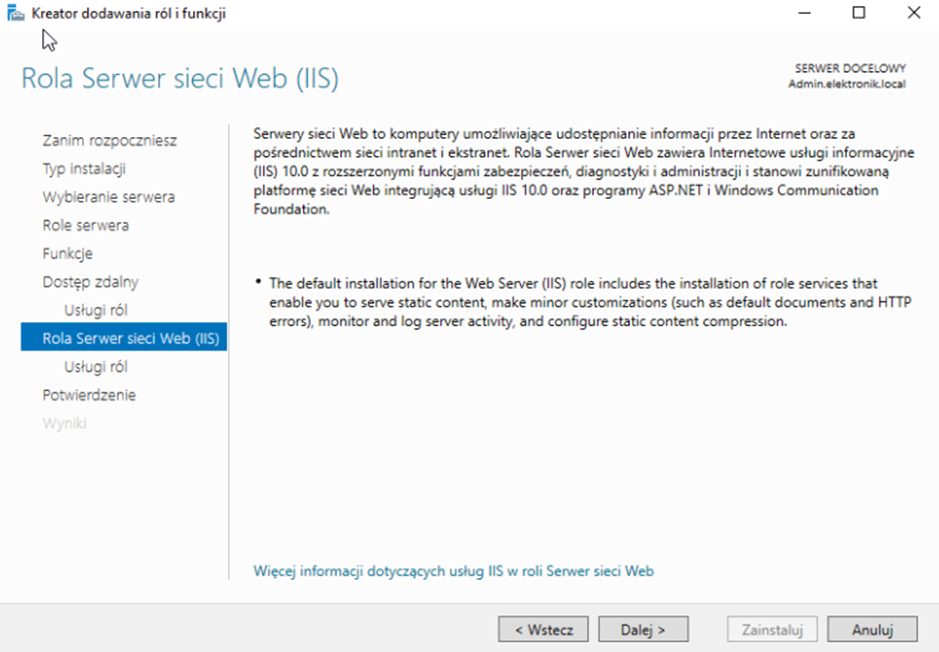Click the greyed-out Wyniki step

(64, 423)
